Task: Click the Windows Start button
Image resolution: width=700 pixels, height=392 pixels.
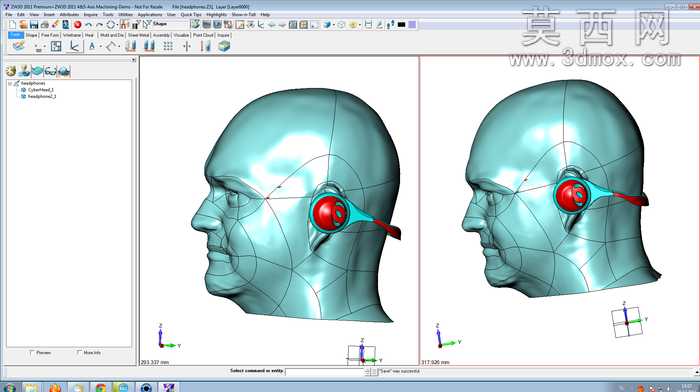Action: point(9,387)
